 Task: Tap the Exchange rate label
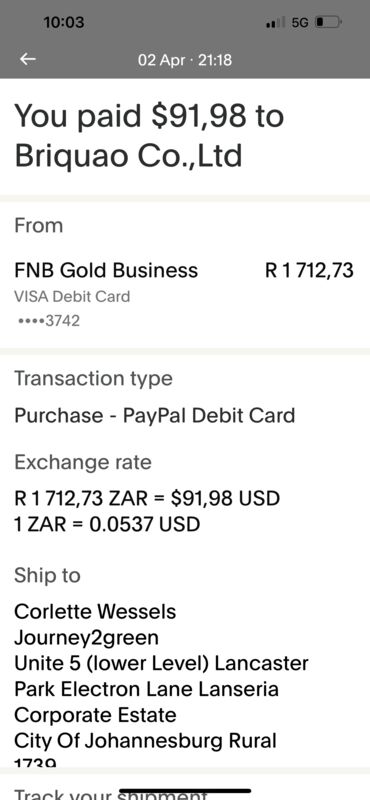[83, 462]
